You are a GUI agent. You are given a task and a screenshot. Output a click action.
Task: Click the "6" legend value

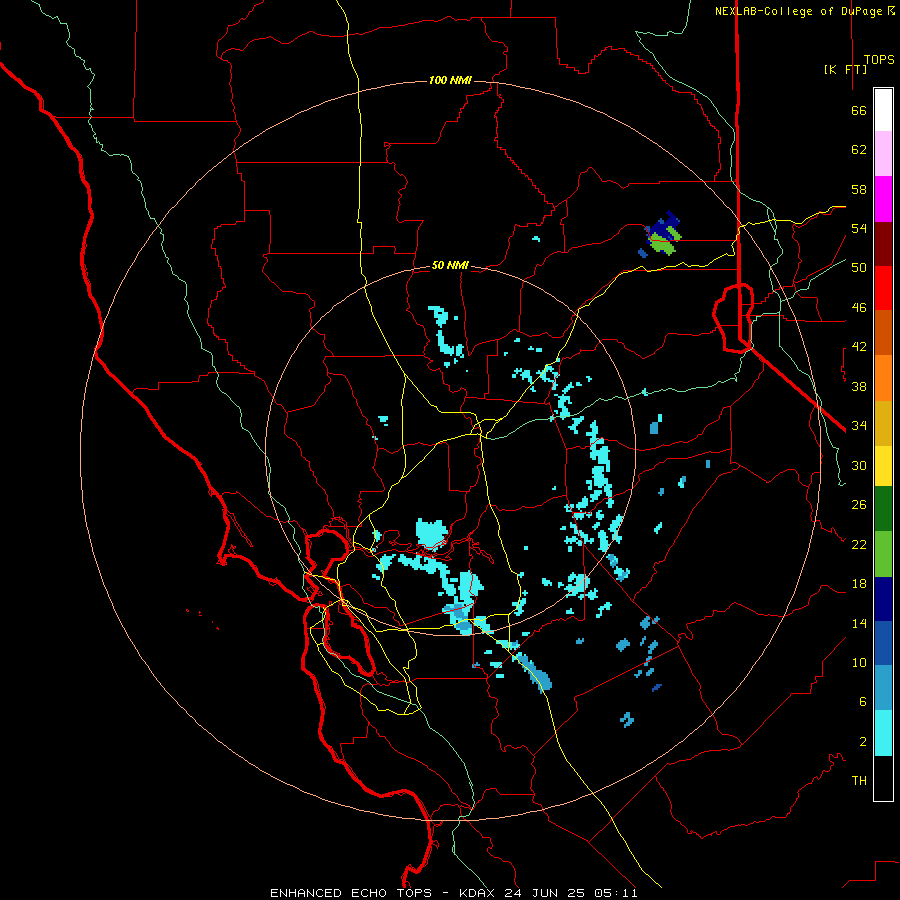[x=863, y=702]
